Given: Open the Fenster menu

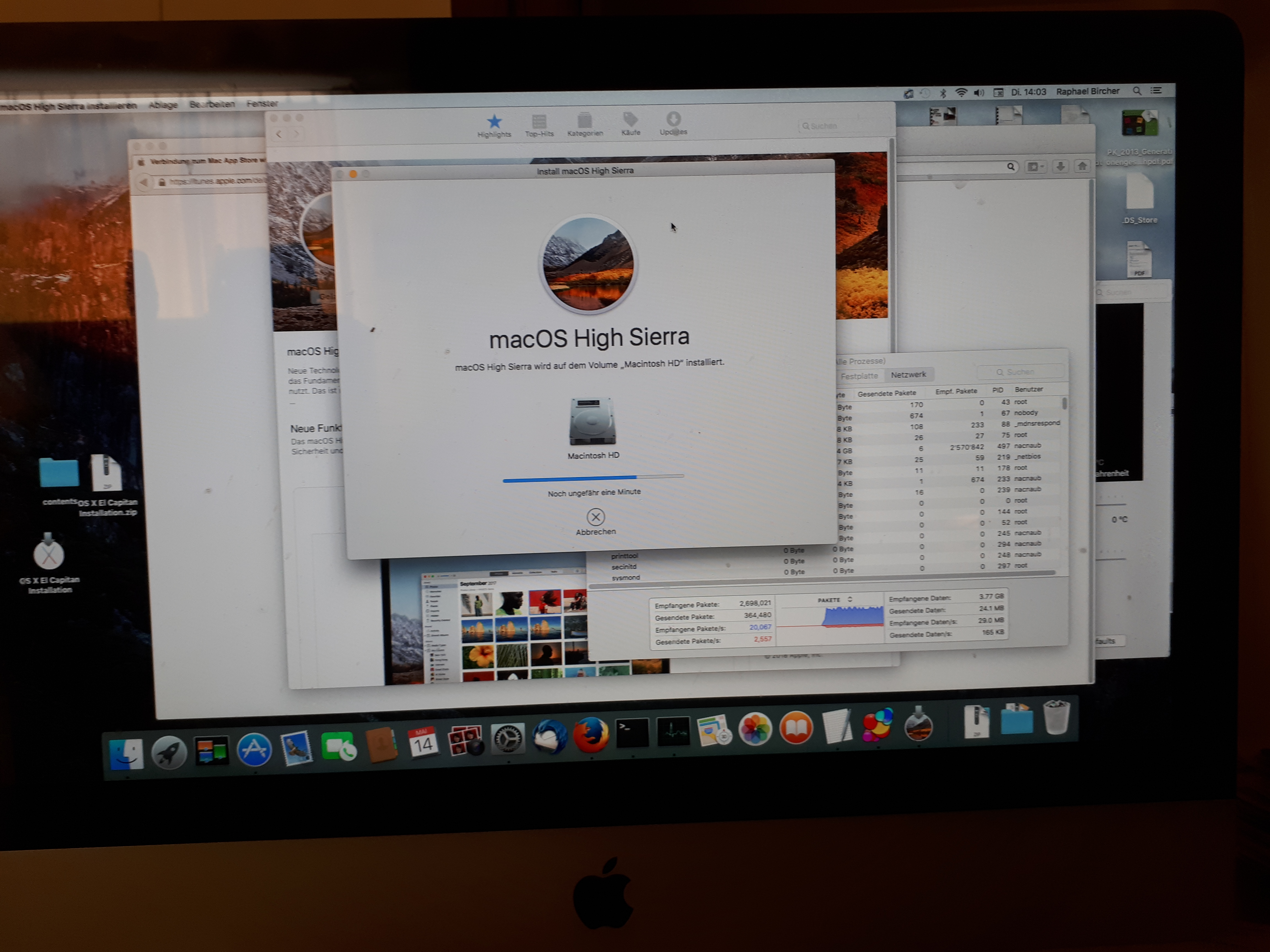Looking at the screenshot, I should click(x=262, y=104).
